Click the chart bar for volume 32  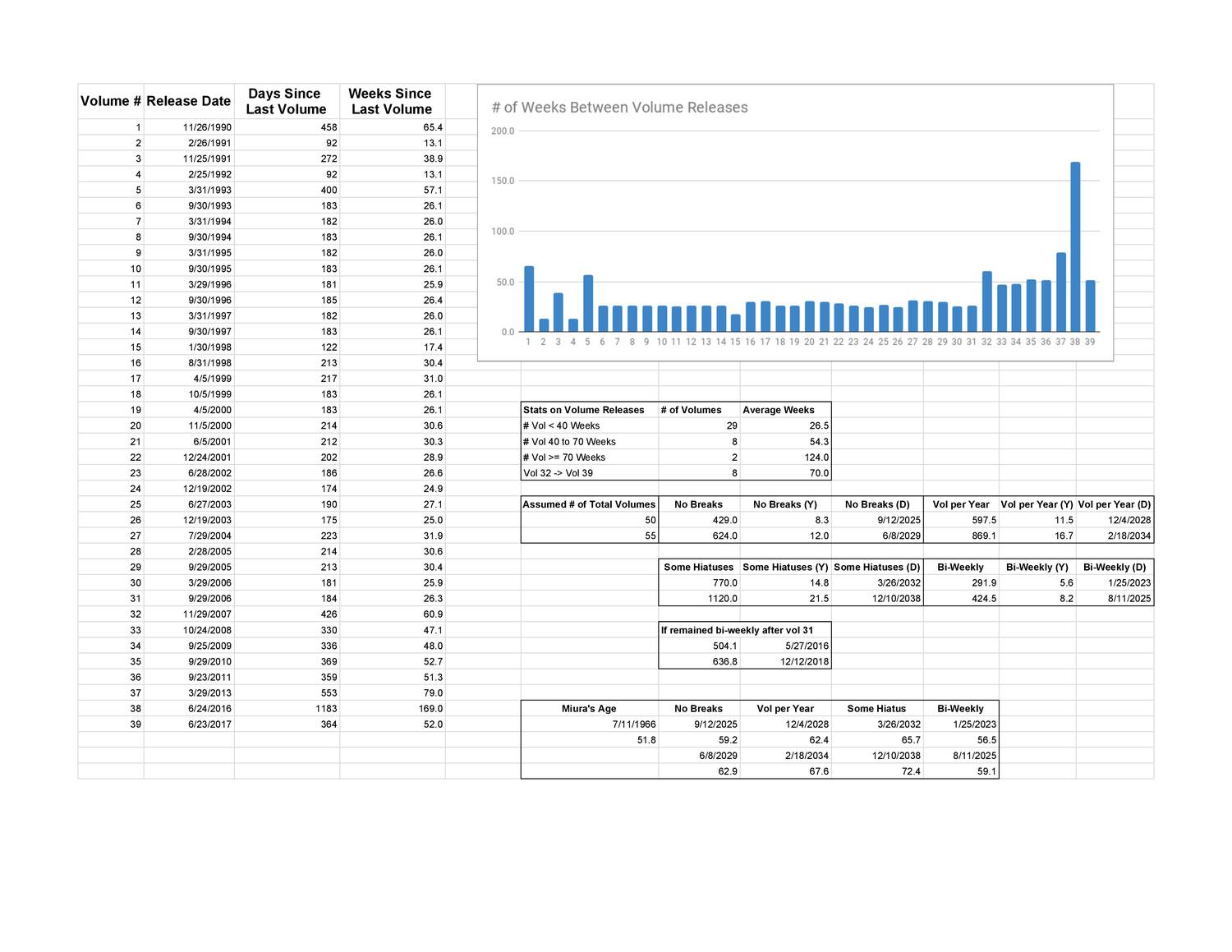pos(986,301)
